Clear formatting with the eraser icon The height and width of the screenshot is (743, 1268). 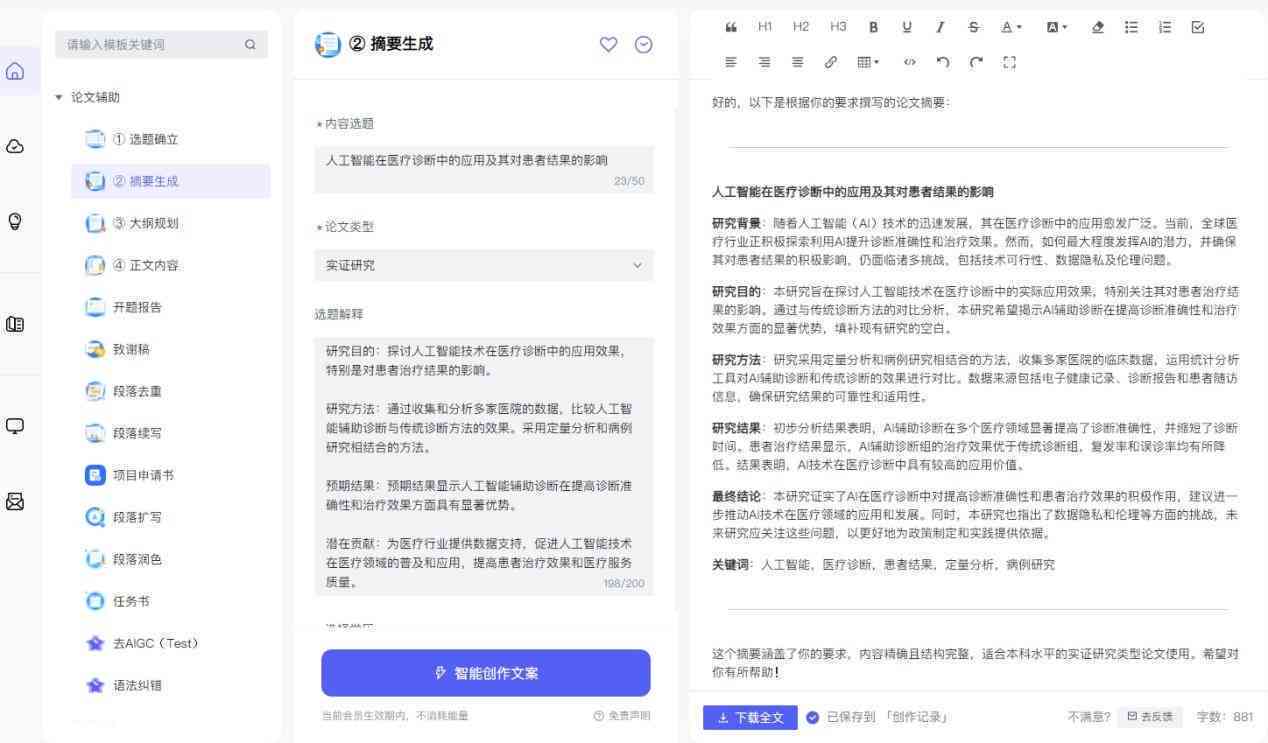[1098, 27]
